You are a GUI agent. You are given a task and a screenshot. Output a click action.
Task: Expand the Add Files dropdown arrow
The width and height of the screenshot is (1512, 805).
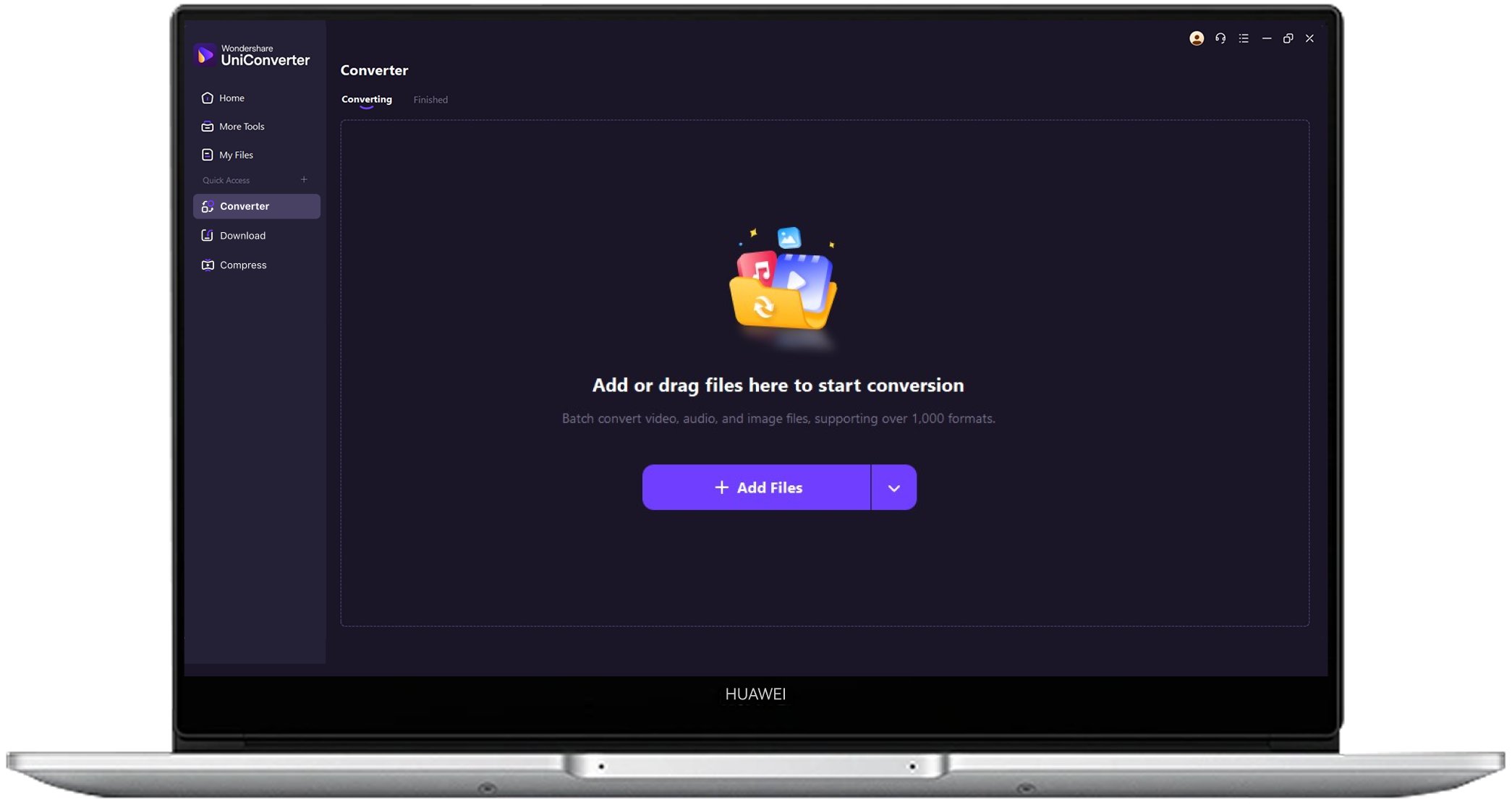click(x=893, y=488)
